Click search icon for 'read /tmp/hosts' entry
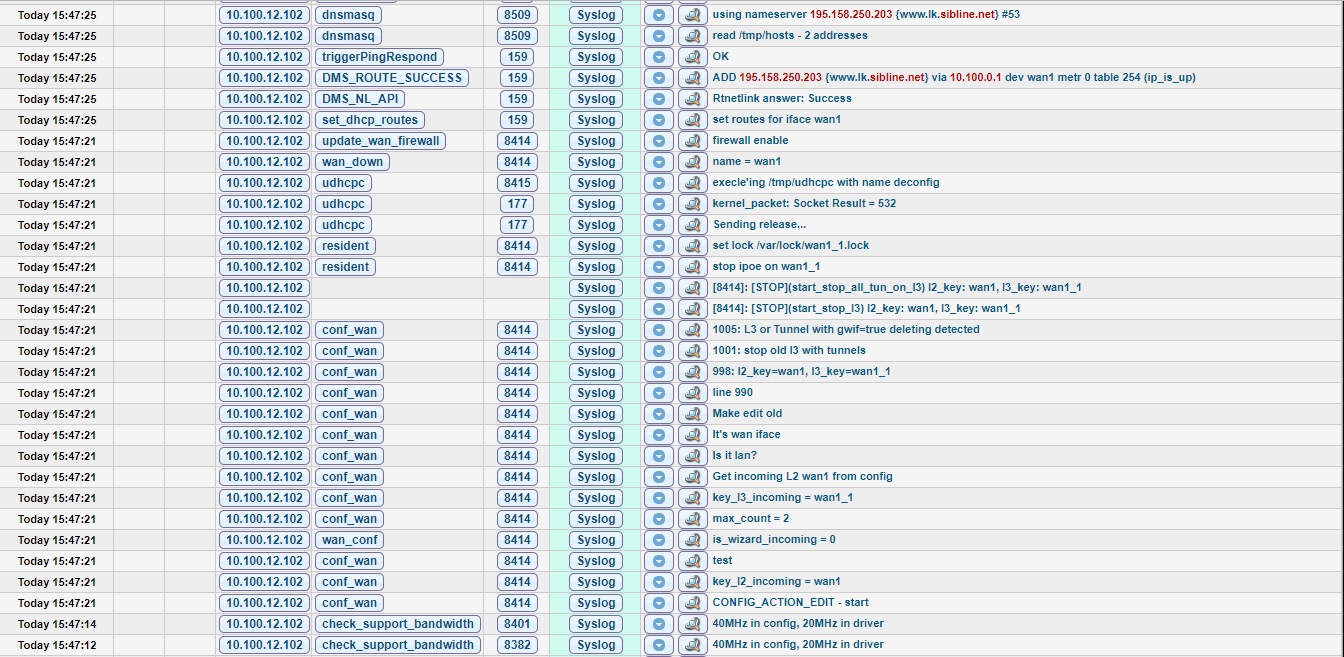The height and width of the screenshot is (657, 1344). 691,36
